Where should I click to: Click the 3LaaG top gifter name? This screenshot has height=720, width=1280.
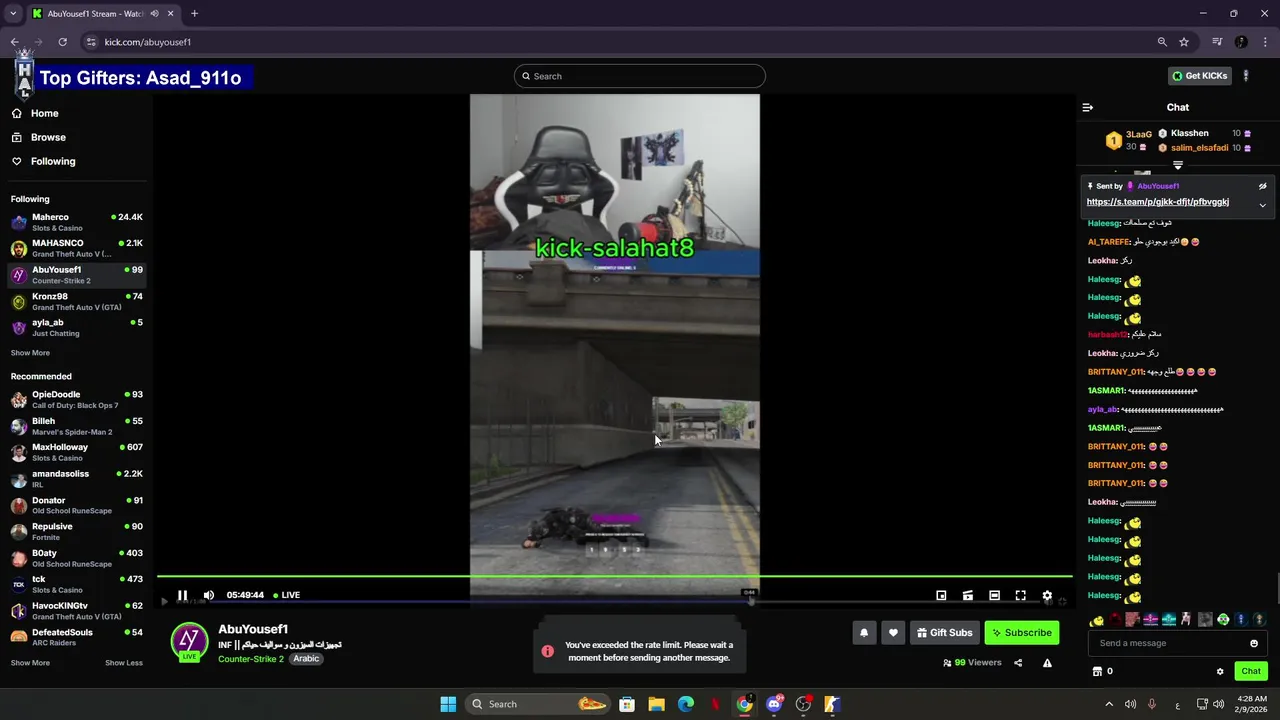click(x=1139, y=134)
